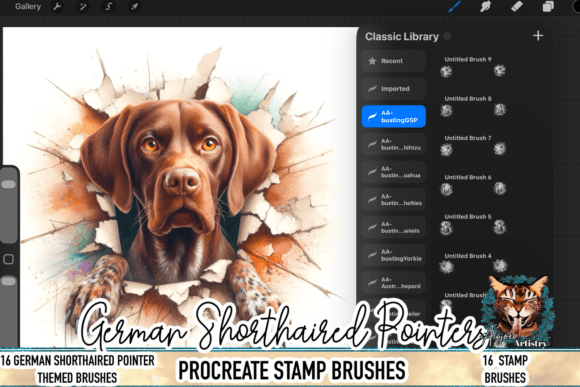Activate the Selection tool (S icon)

coord(109,6)
